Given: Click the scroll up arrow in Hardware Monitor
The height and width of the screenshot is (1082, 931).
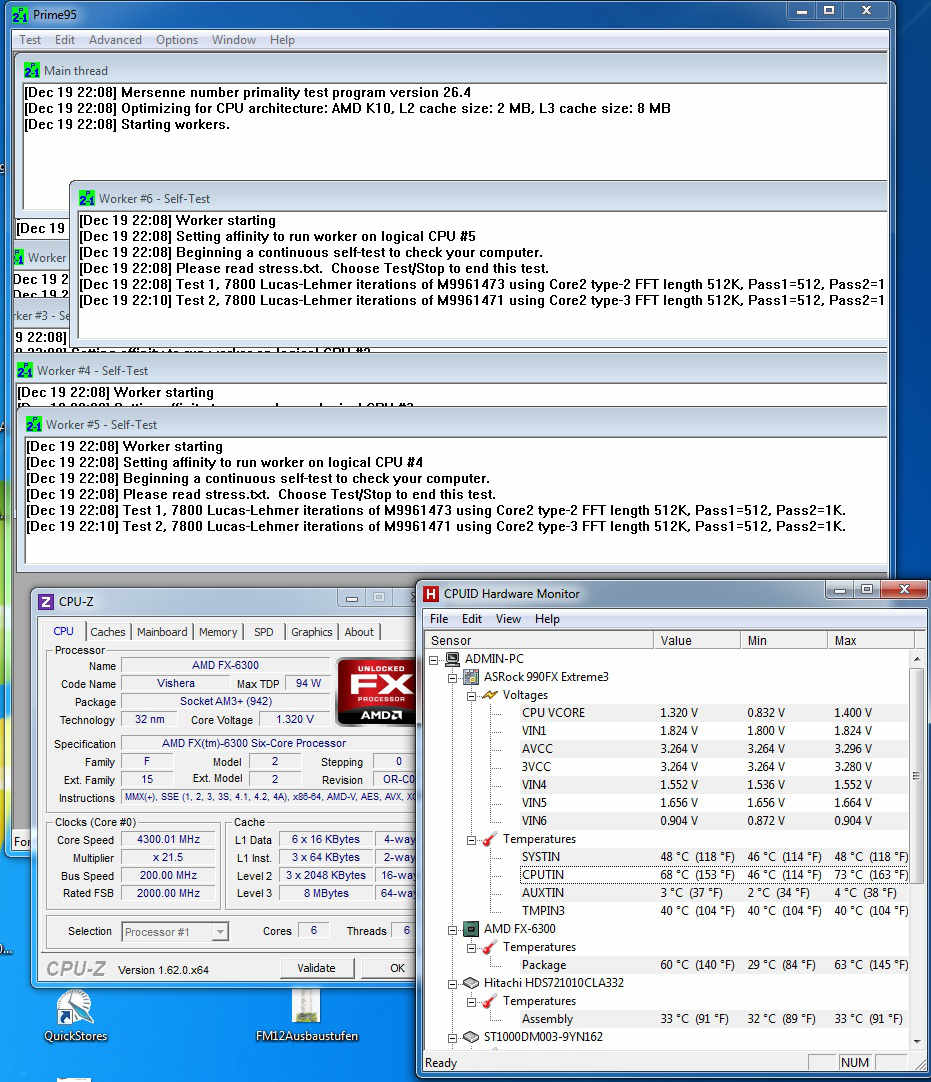Looking at the screenshot, I should (x=917, y=659).
